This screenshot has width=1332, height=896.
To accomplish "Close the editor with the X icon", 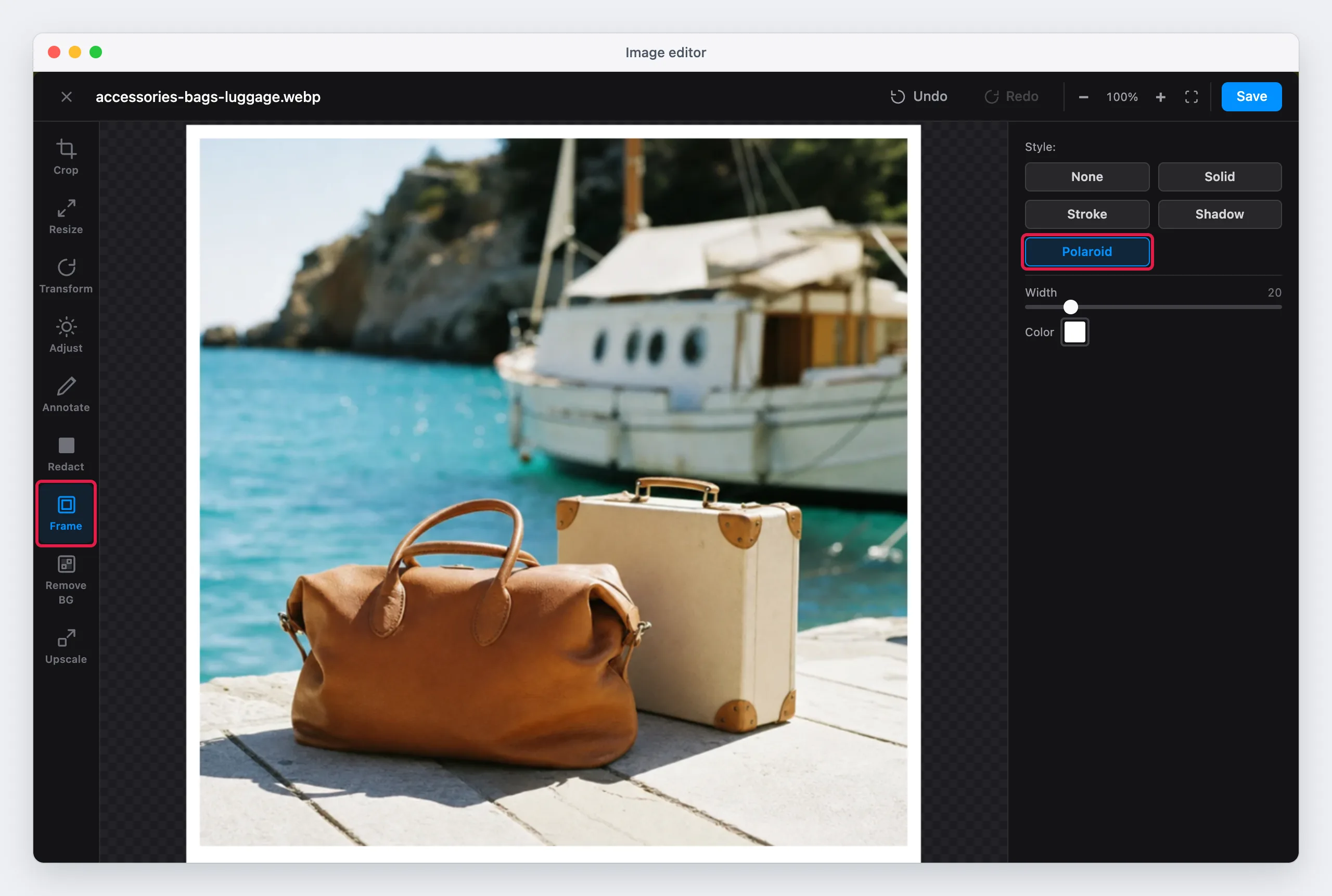I will point(66,97).
